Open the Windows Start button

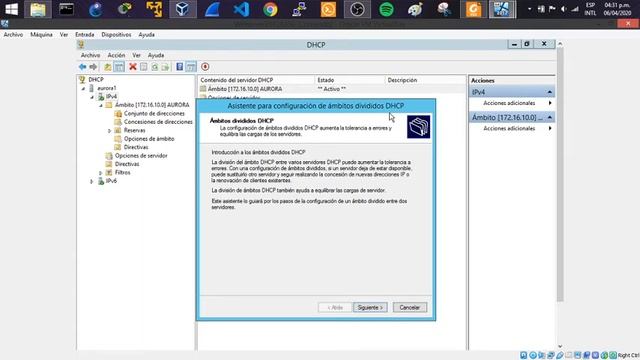(x=11, y=9)
